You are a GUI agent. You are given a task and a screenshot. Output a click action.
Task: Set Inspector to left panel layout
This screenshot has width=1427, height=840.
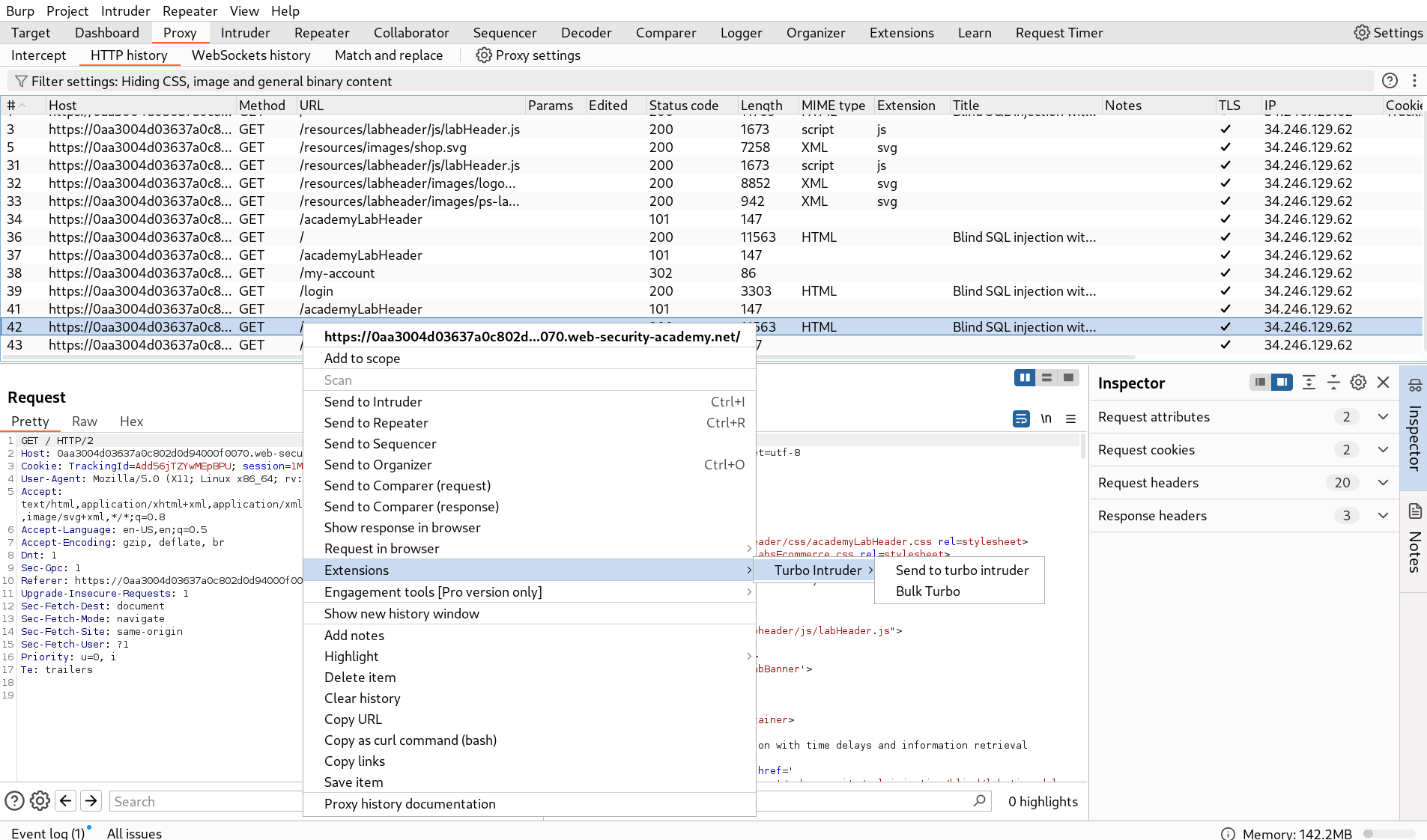coord(1260,383)
